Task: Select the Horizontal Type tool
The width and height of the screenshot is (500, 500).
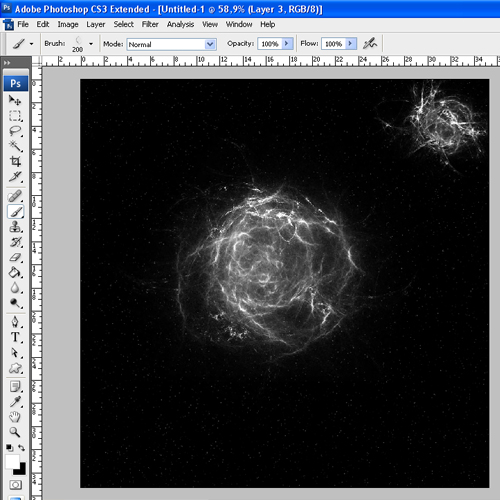Action: coord(15,337)
